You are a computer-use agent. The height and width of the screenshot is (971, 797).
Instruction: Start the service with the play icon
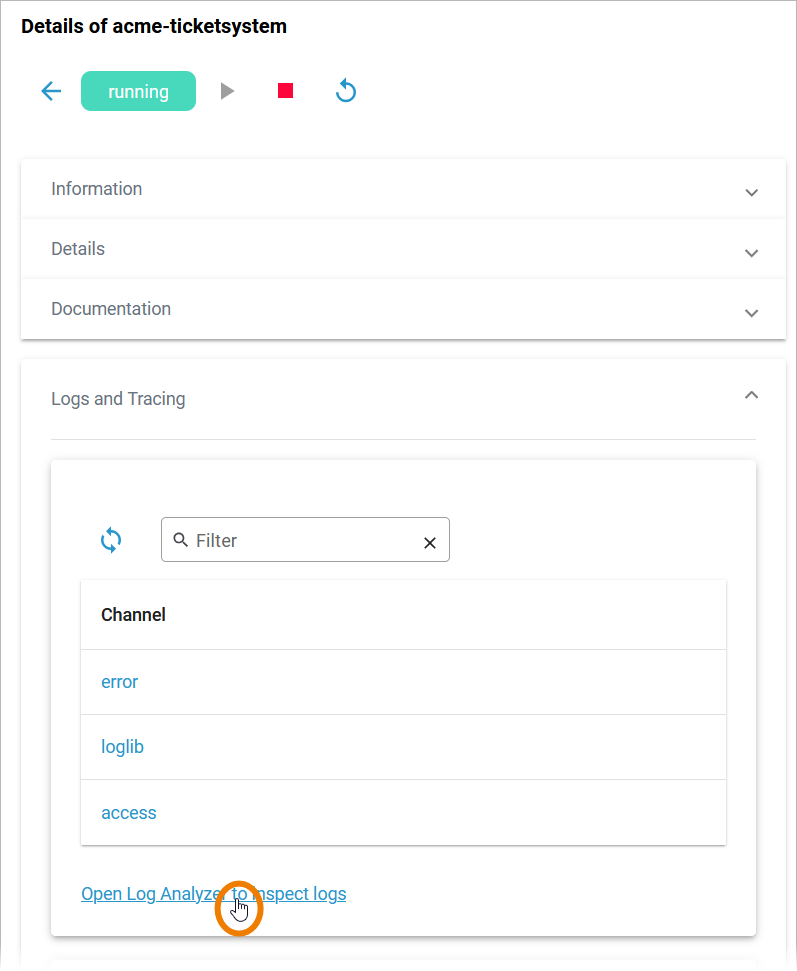[228, 91]
